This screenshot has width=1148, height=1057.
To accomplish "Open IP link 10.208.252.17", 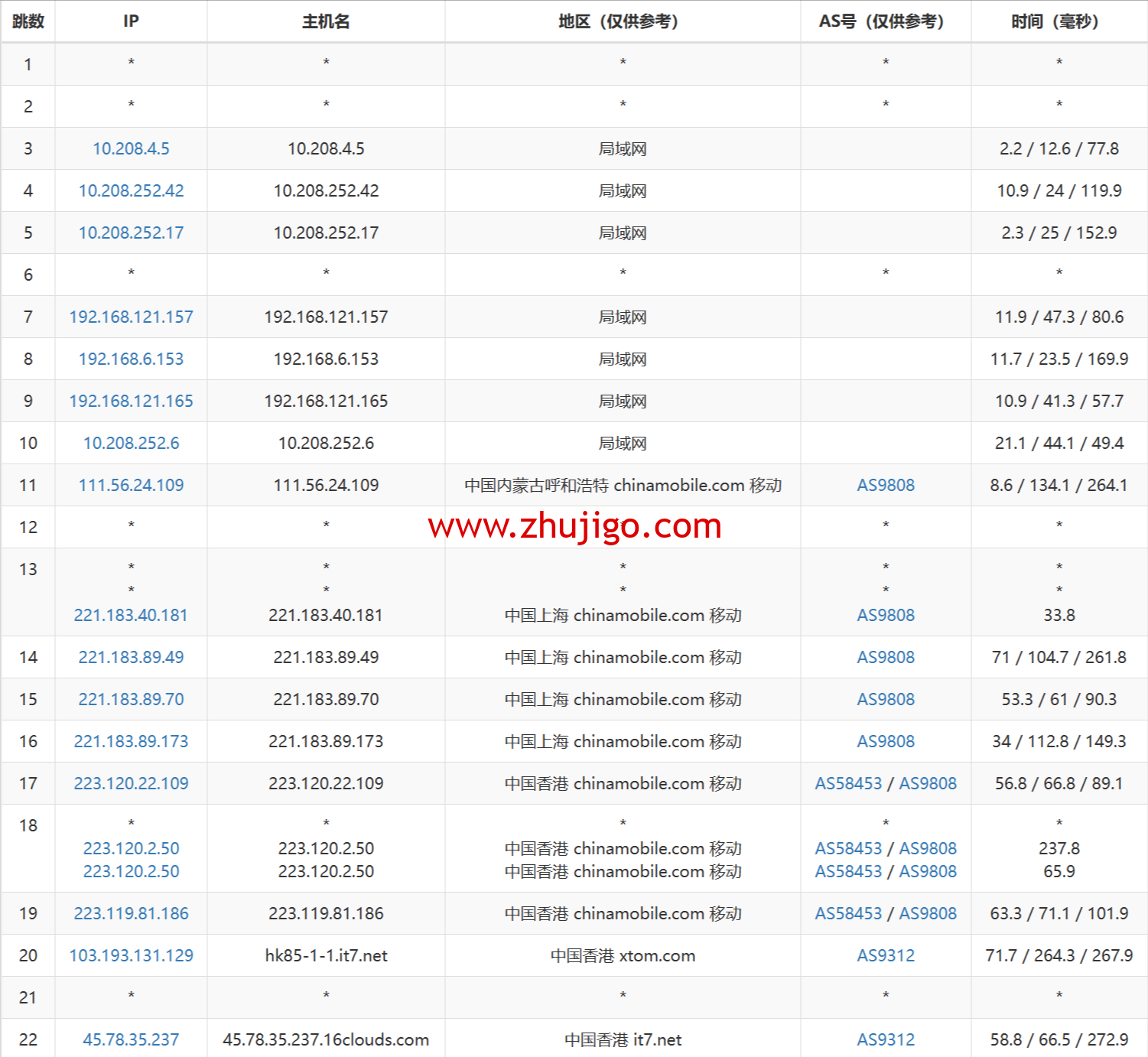I will click(131, 233).
